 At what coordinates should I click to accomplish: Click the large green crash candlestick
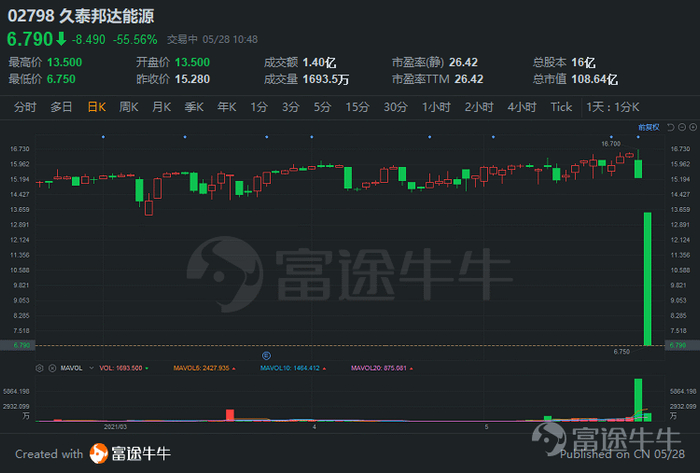pos(647,279)
